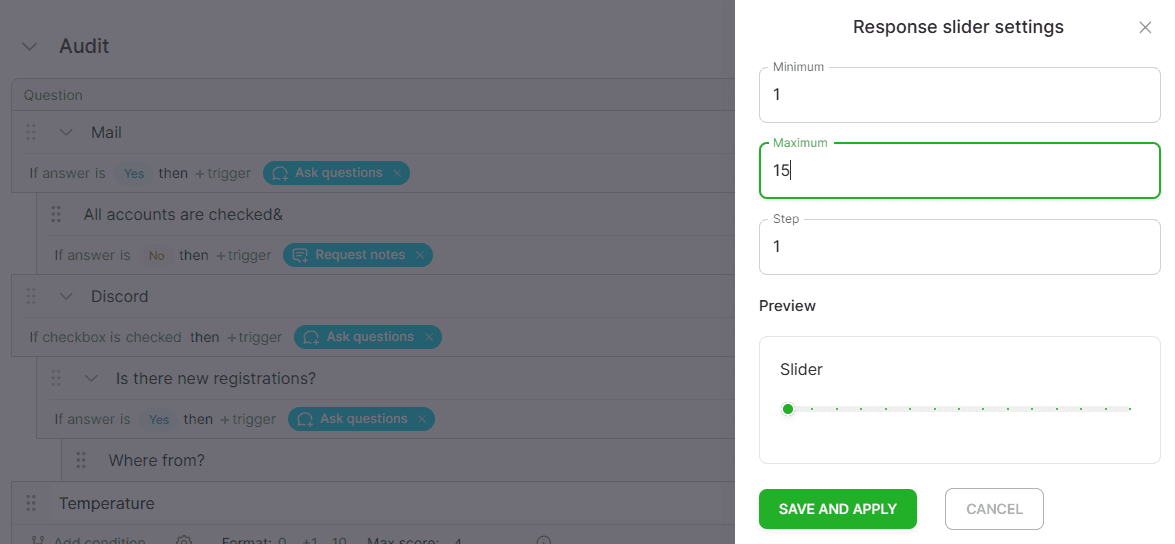Click the CANCEL button

[x=994, y=510]
